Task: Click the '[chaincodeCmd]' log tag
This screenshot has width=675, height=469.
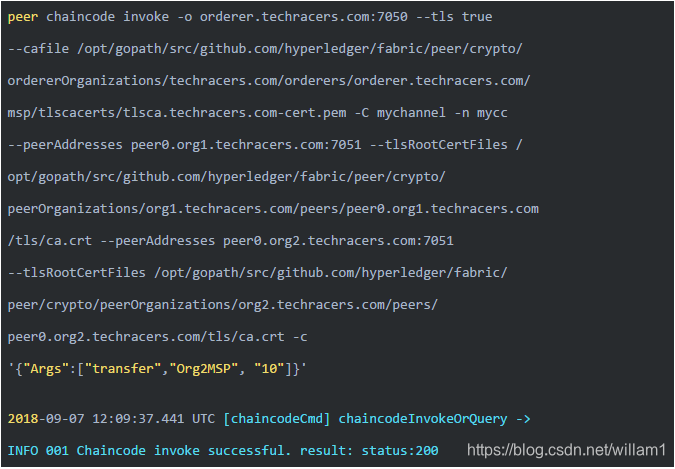Action: point(276,419)
